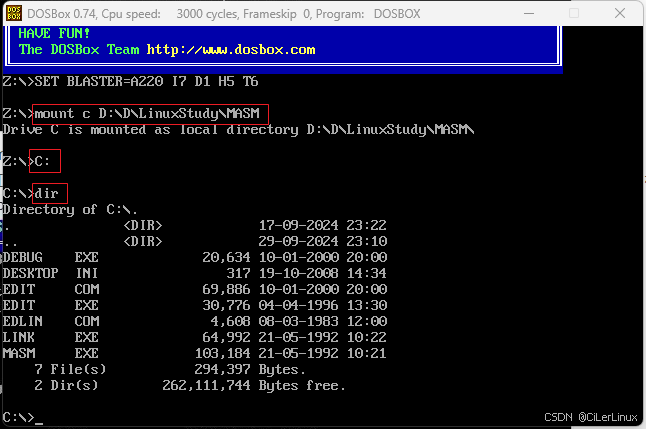Viewport: 646px width, 429px height.
Task: Click the '7 File(s)' summary text
Action: click(70, 369)
